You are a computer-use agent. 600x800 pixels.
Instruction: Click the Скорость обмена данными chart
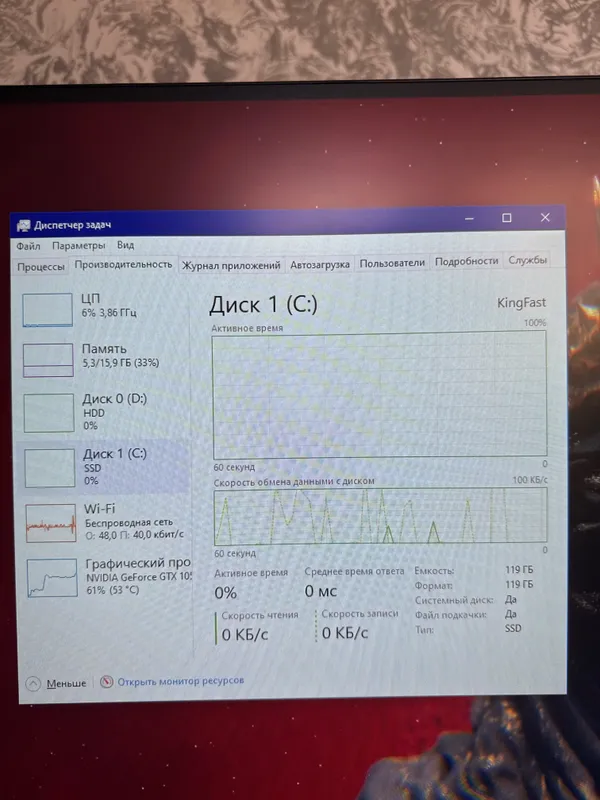point(381,516)
